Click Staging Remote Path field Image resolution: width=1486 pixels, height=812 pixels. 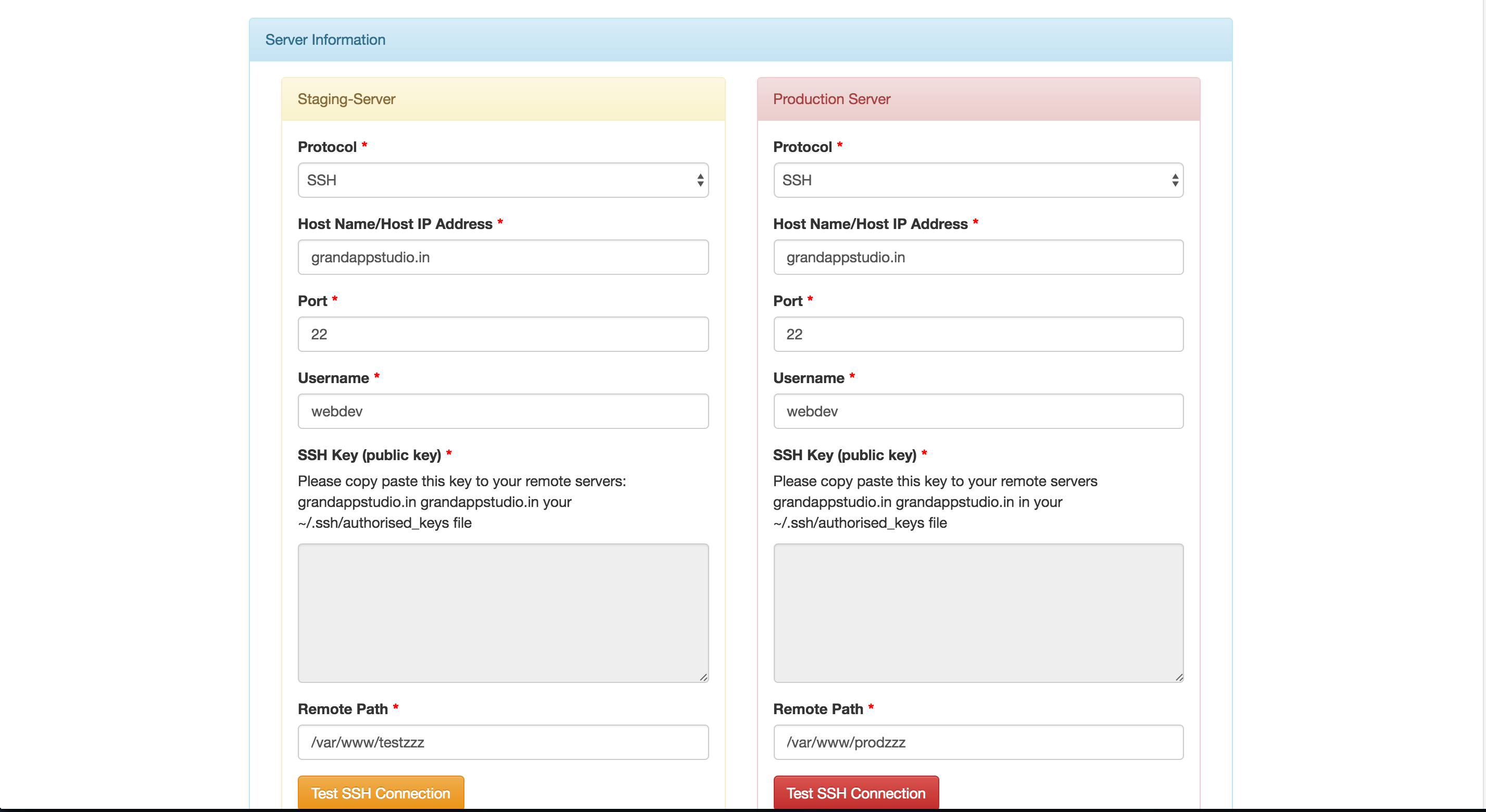click(503, 742)
